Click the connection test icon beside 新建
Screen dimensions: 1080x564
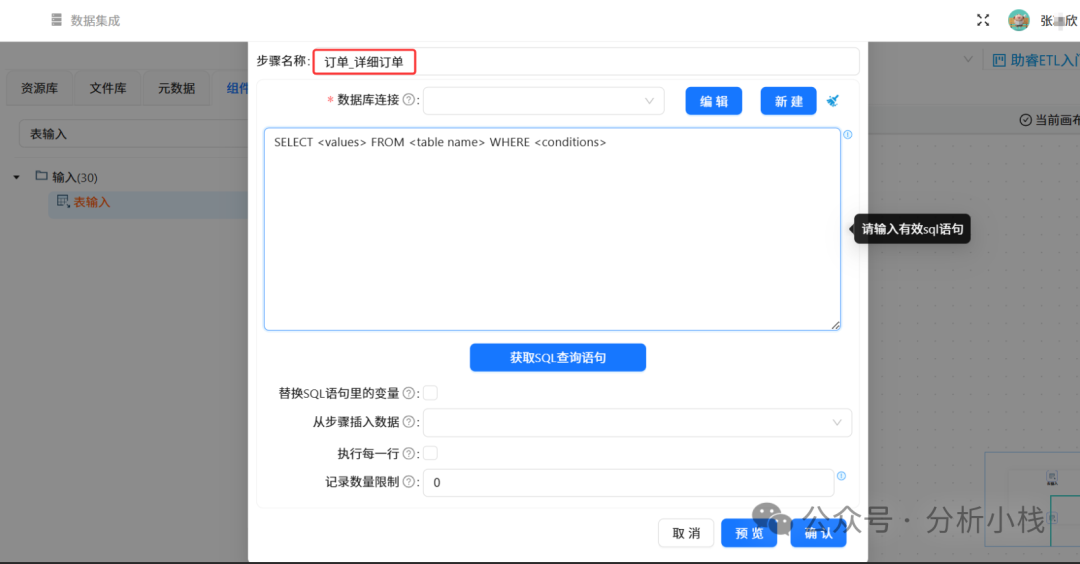tap(833, 101)
